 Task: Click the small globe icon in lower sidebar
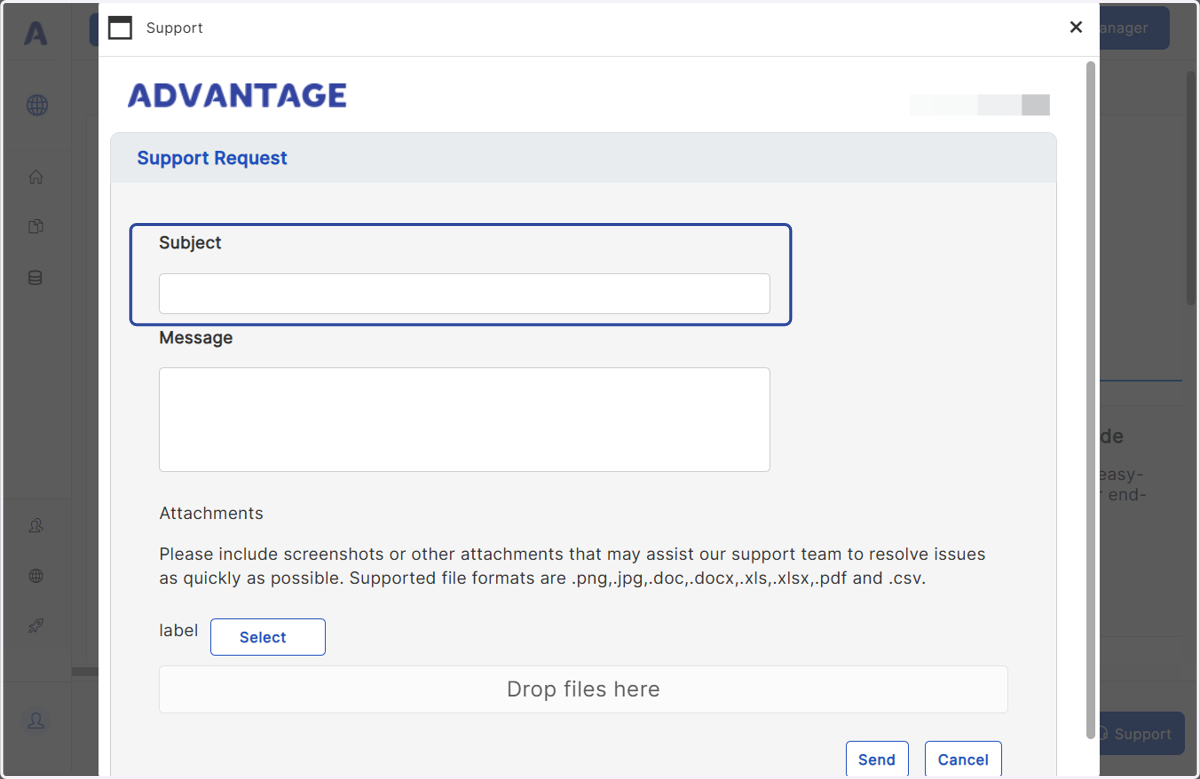tap(36, 575)
